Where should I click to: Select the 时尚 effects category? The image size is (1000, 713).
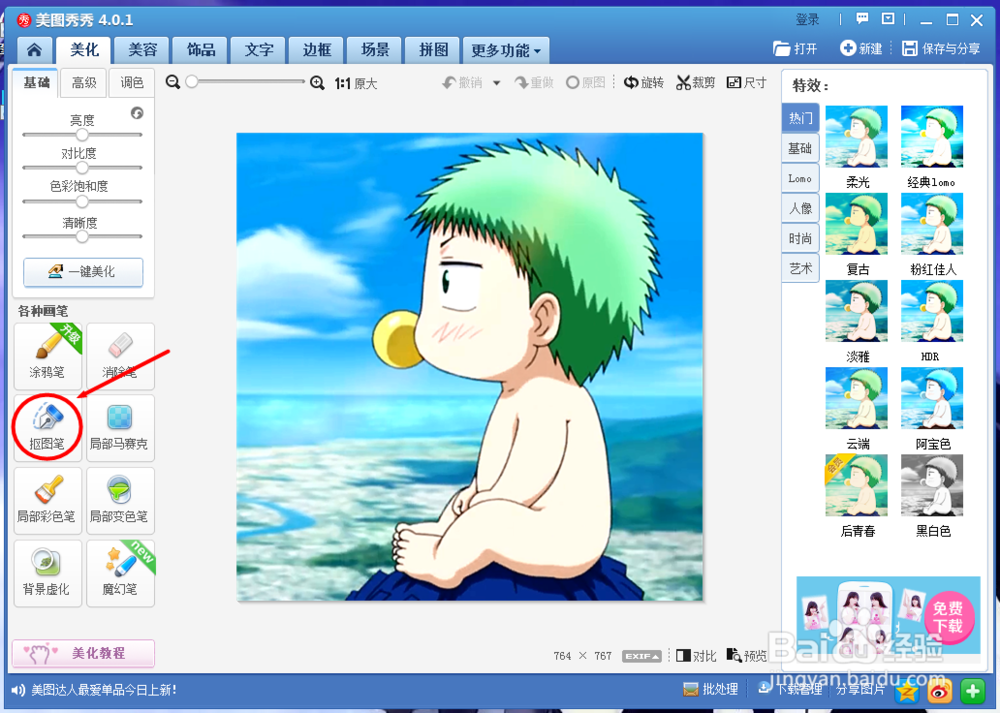[x=800, y=239]
